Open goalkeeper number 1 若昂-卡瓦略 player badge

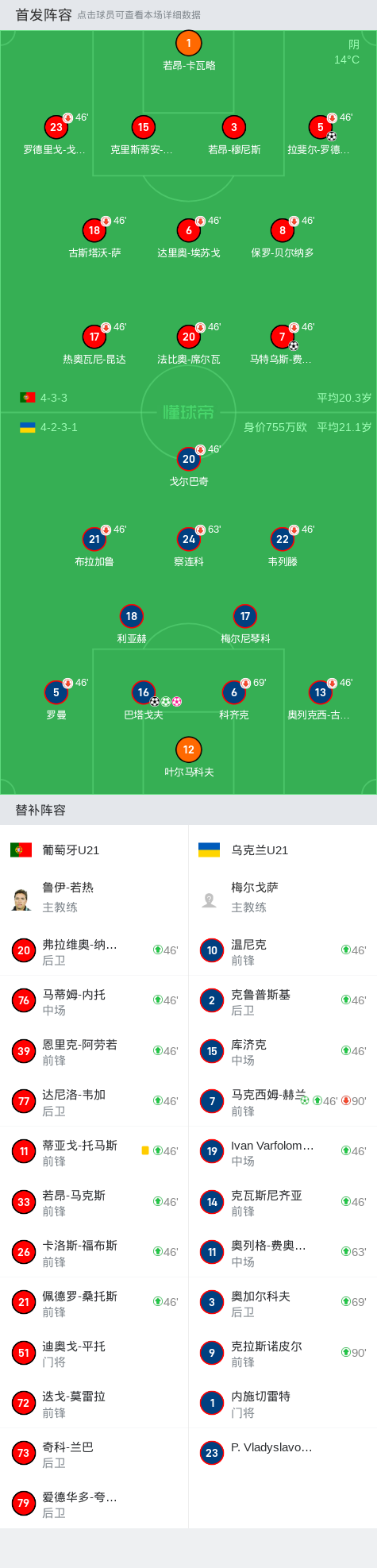click(x=188, y=43)
